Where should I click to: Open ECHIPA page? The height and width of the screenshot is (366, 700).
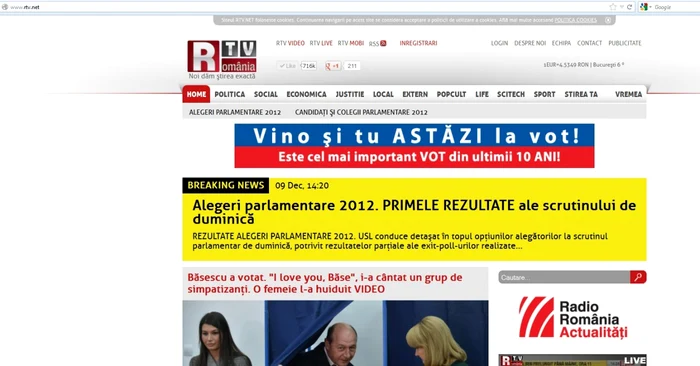tap(561, 43)
